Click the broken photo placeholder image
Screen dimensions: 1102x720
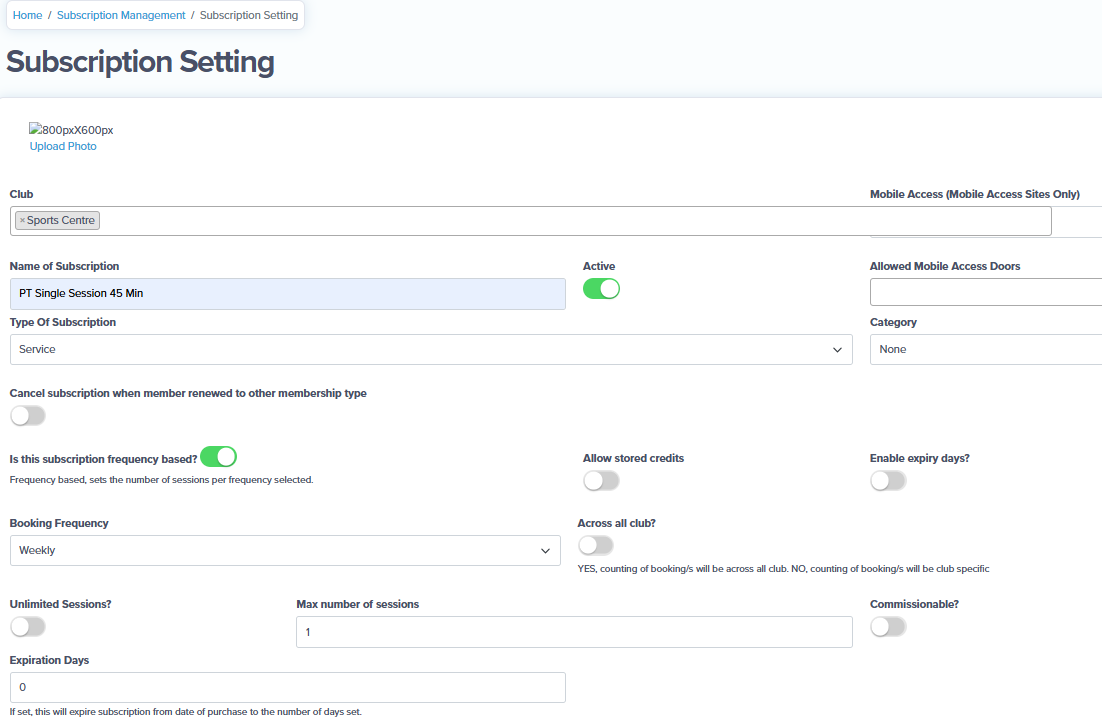pos(71,130)
